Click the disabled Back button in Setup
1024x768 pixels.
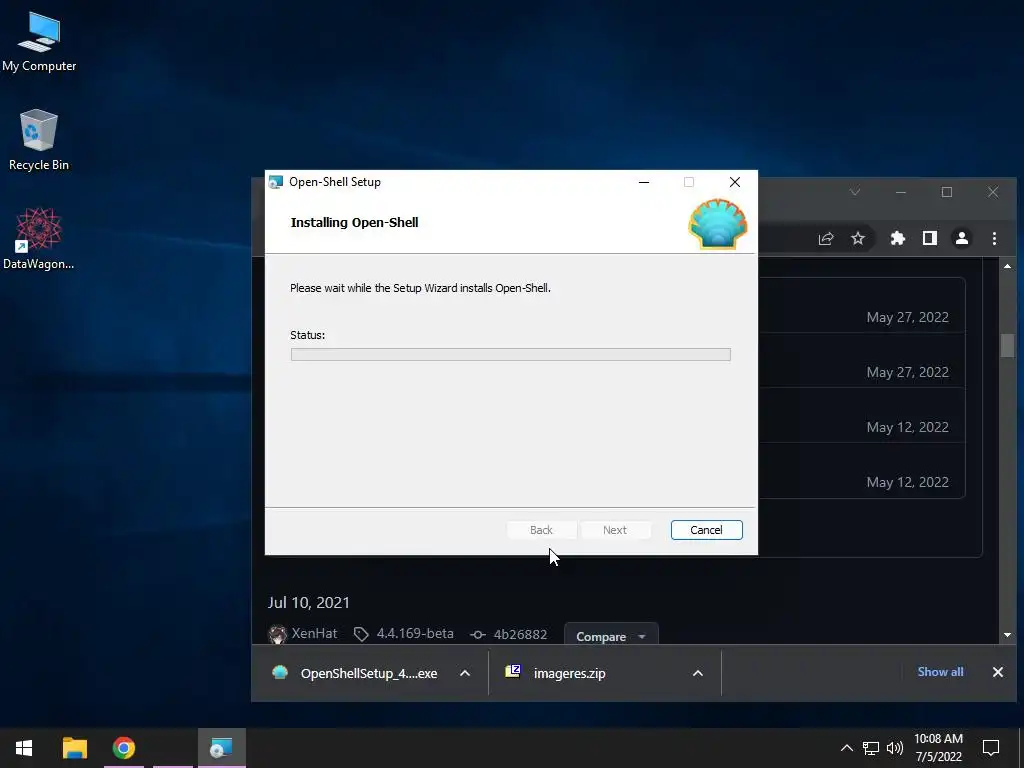coord(541,530)
